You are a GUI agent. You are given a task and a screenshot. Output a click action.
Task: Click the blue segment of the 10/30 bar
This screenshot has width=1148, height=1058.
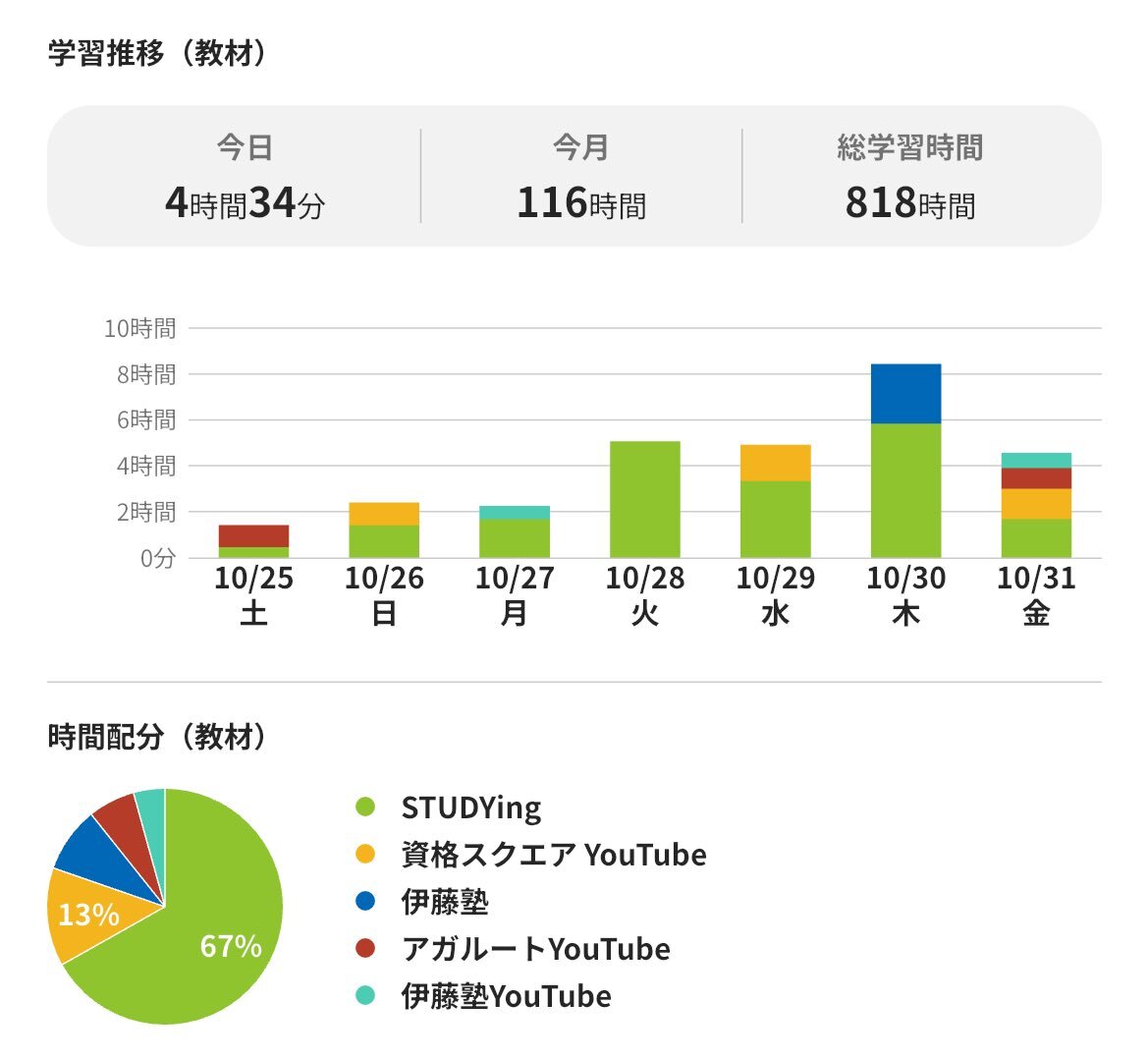pyautogui.click(x=905, y=394)
